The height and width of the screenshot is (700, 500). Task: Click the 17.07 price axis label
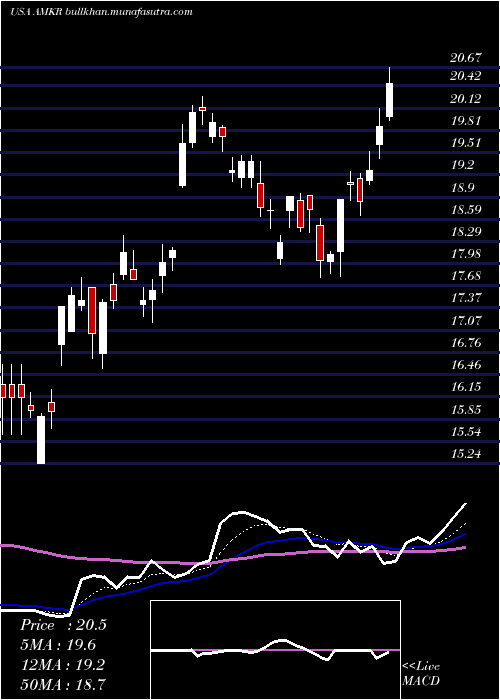(x=466, y=321)
